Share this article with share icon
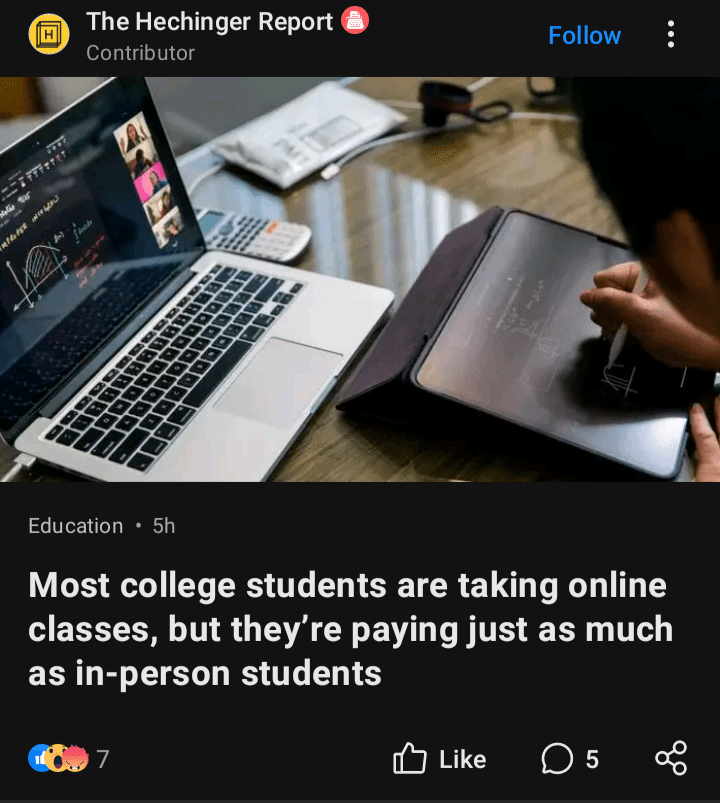The width and height of the screenshot is (720, 803). pos(671,758)
